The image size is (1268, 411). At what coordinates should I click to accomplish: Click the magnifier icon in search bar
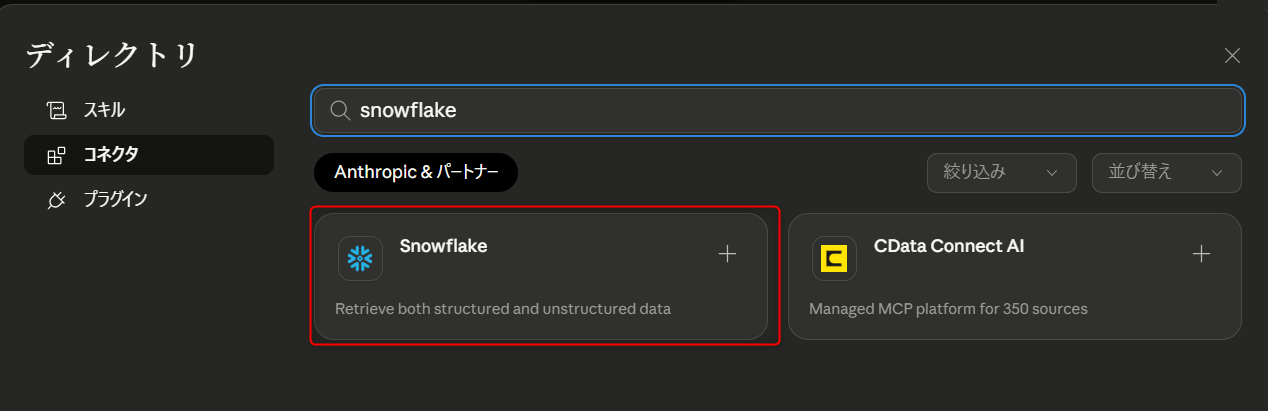pos(339,111)
